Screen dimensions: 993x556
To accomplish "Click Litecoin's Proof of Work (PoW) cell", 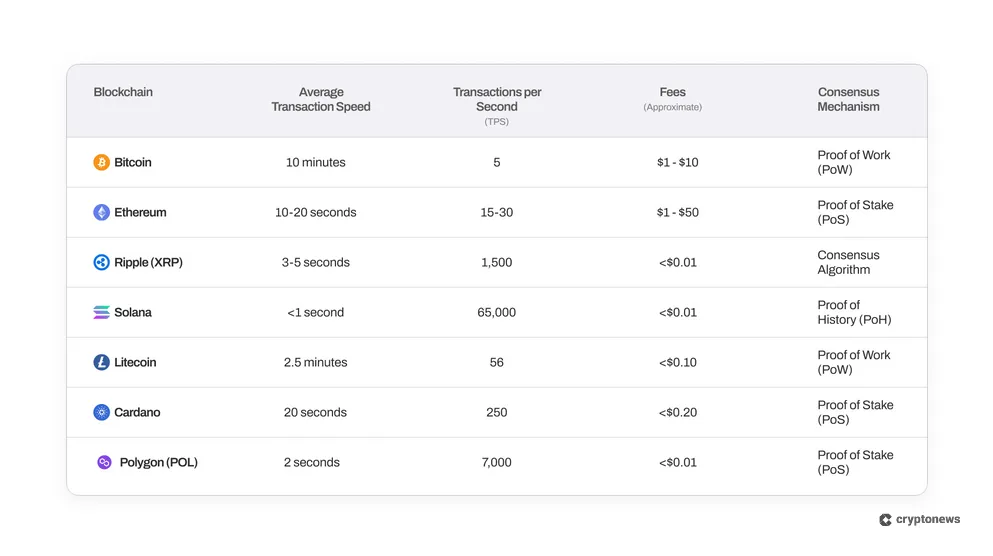I will pos(854,362).
